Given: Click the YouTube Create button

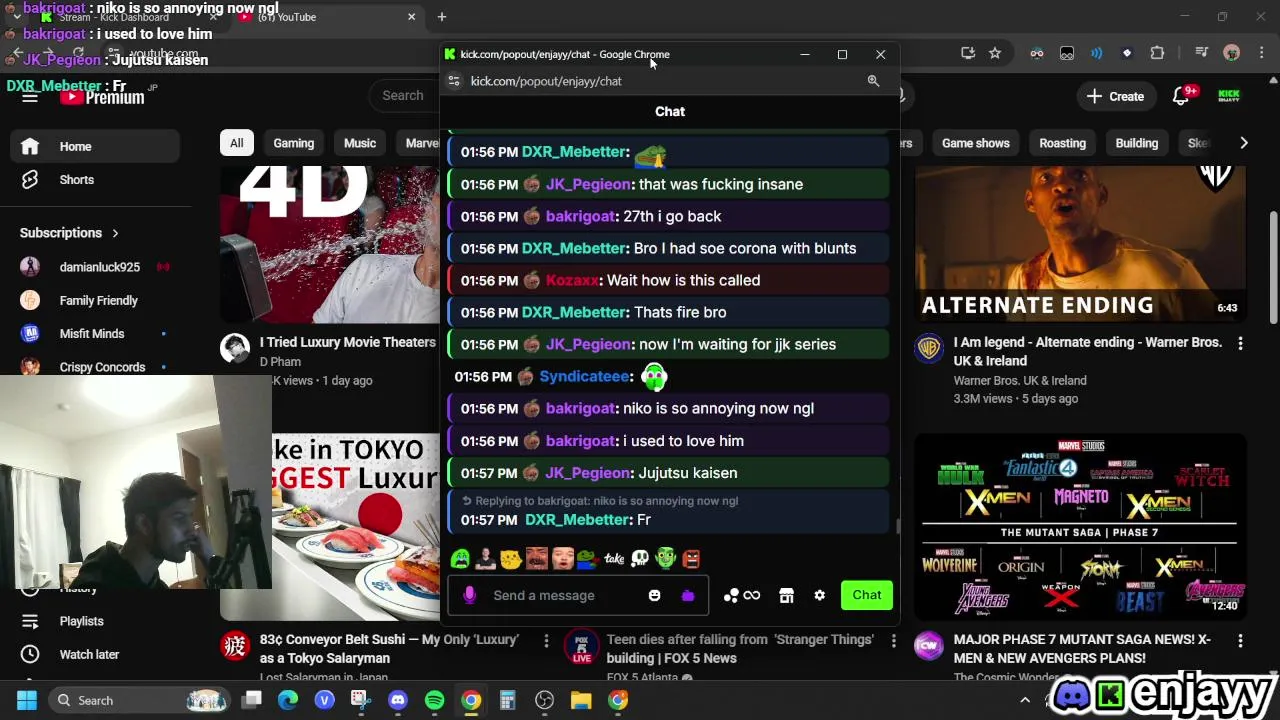Looking at the screenshot, I should [x=1116, y=96].
